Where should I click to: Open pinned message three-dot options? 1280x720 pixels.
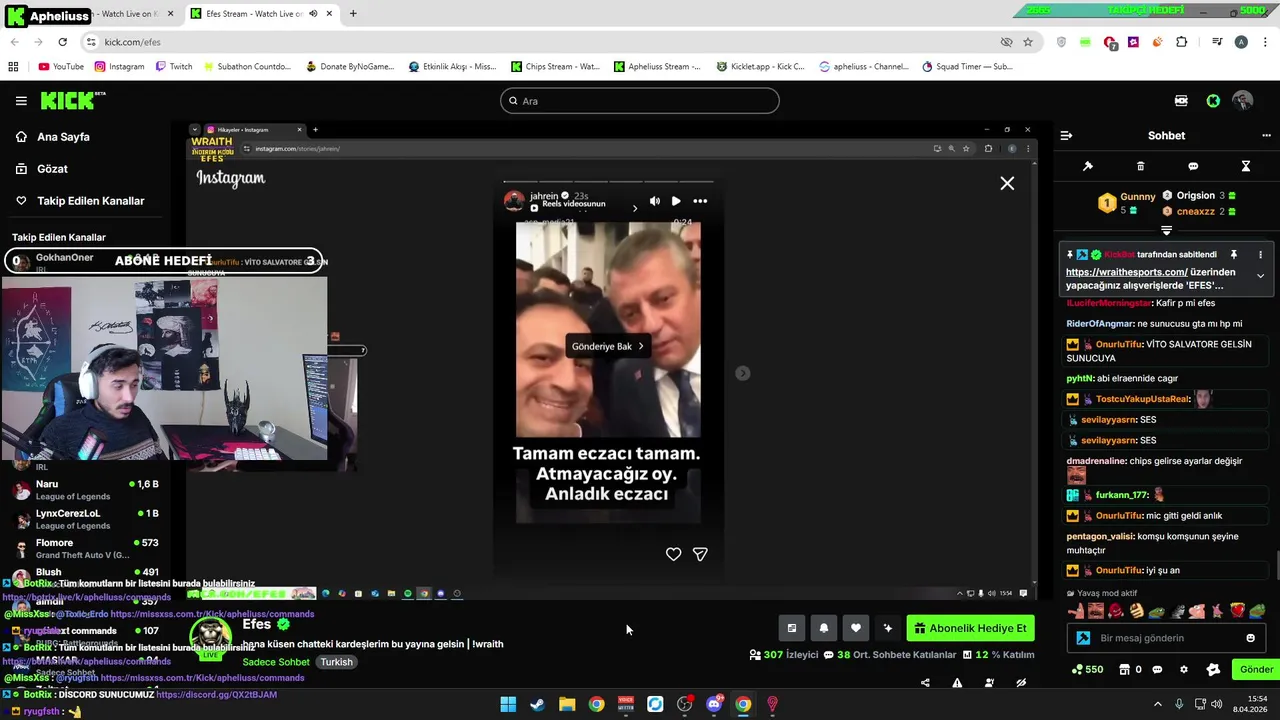[1260, 255]
